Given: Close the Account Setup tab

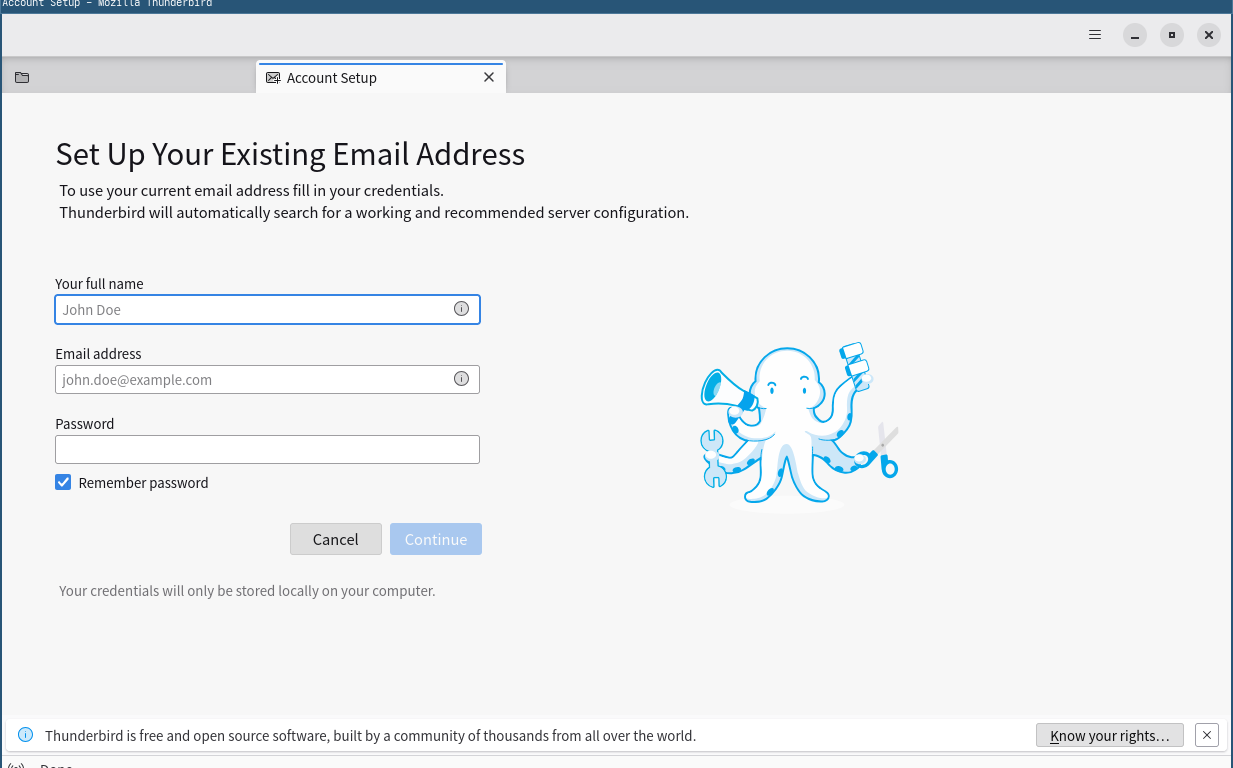Looking at the screenshot, I should point(489,77).
